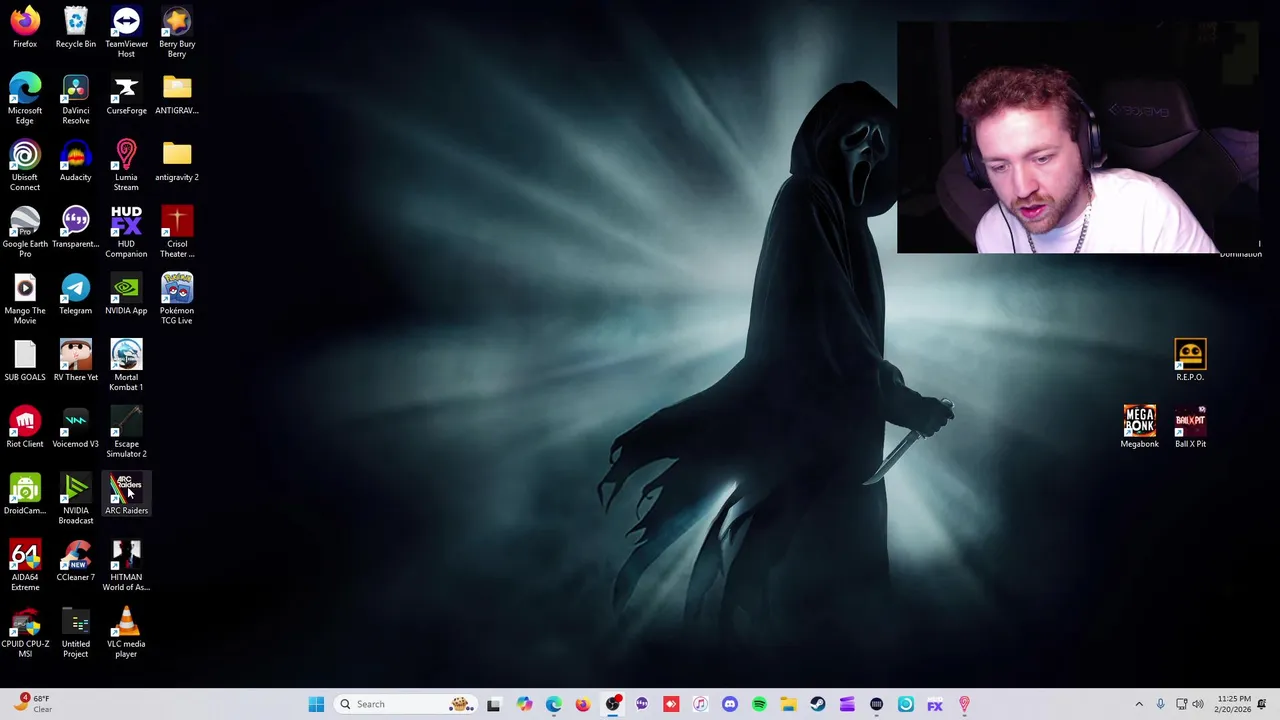
Task: Open iTunes music app from the taskbar
Action: pos(700,704)
